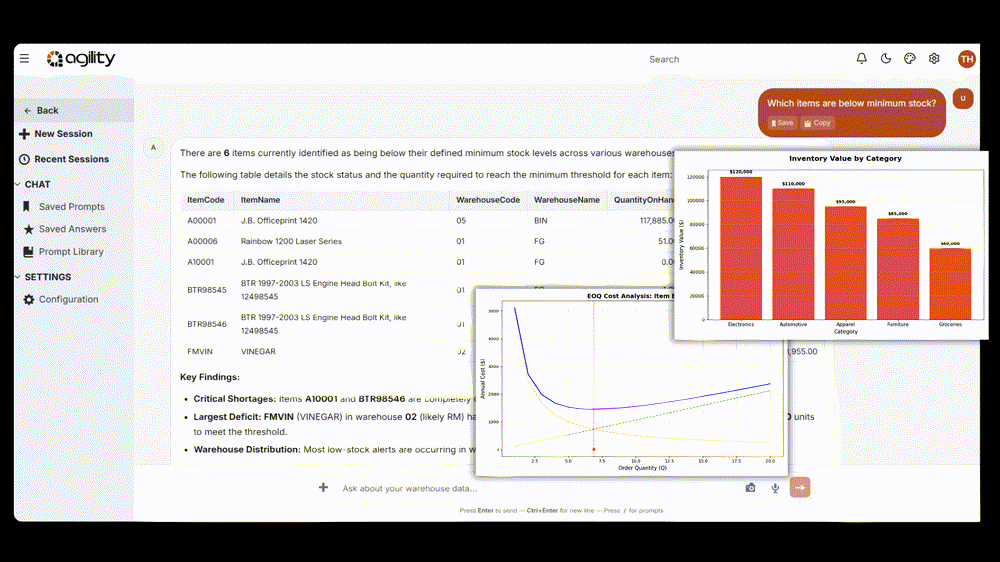Open Recent Sessions

[64, 159]
